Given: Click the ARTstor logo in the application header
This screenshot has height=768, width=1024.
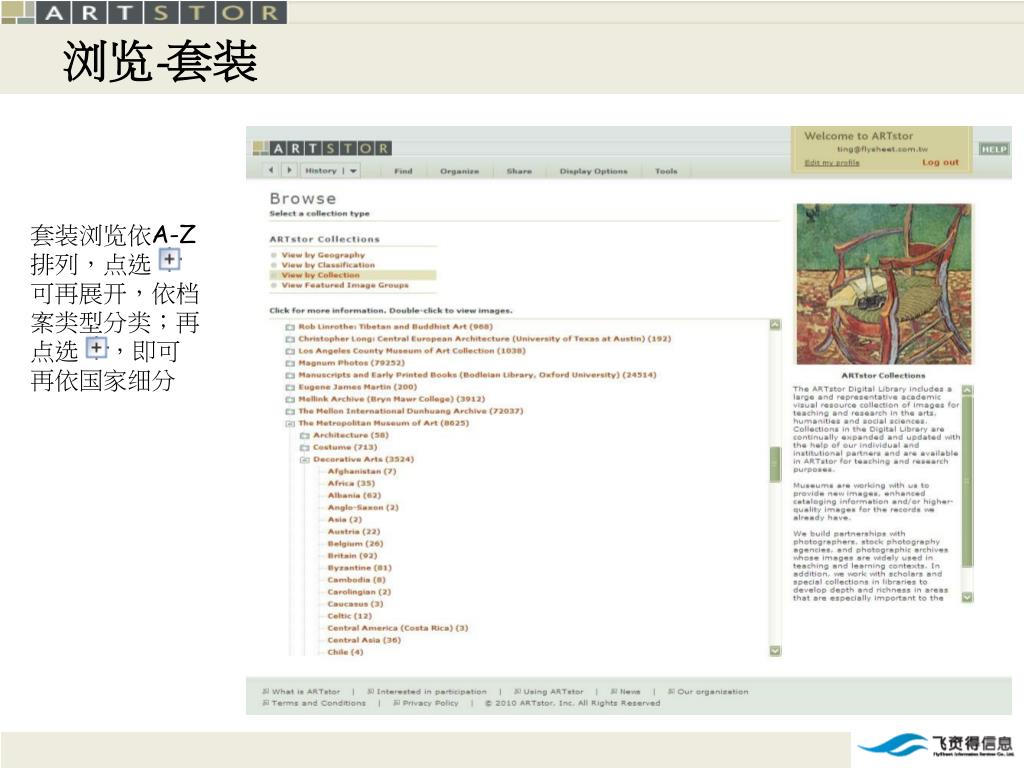Looking at the screenshot, I should pyautogui.click(x=322, y=148).
